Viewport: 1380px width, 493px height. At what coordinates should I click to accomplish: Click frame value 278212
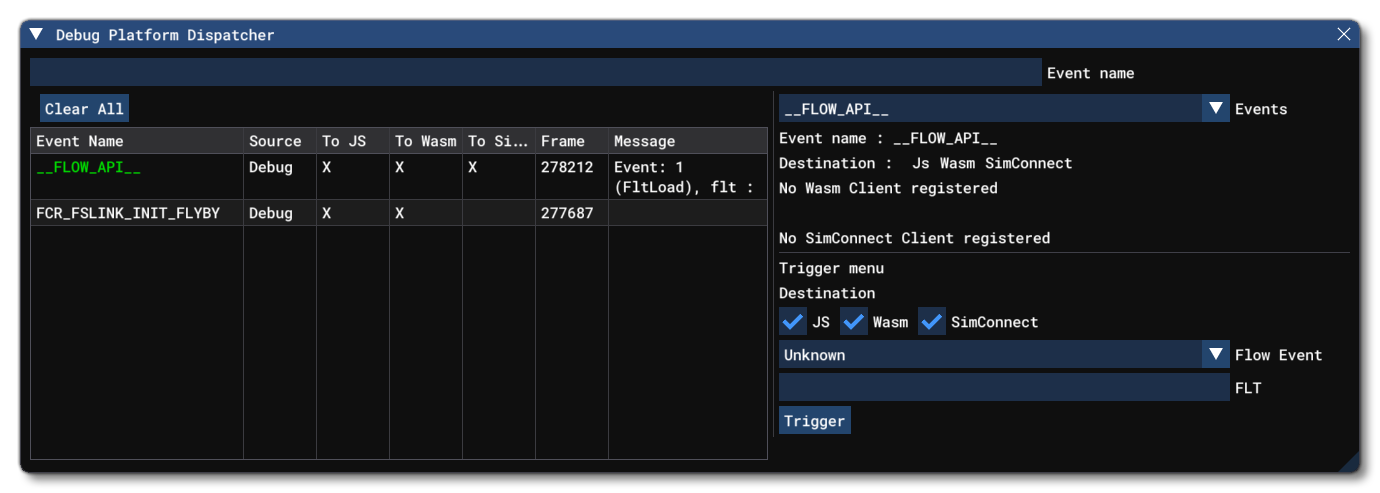click(x=567, y=167)
